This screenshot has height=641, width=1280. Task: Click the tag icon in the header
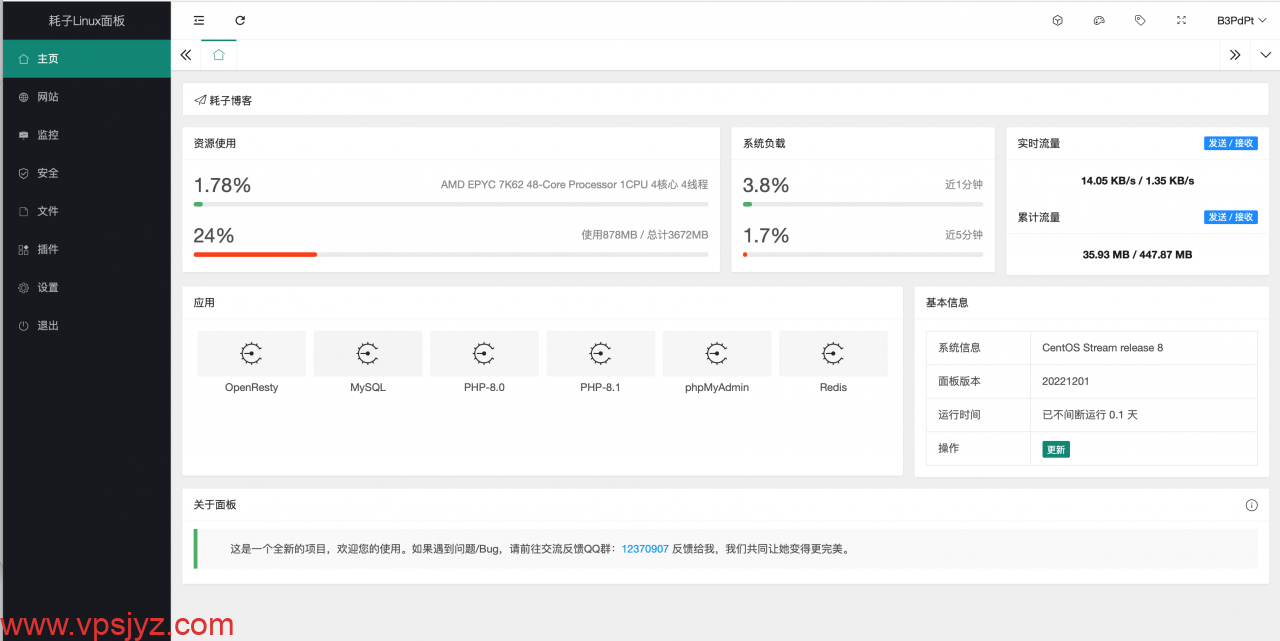point(1140,20)
